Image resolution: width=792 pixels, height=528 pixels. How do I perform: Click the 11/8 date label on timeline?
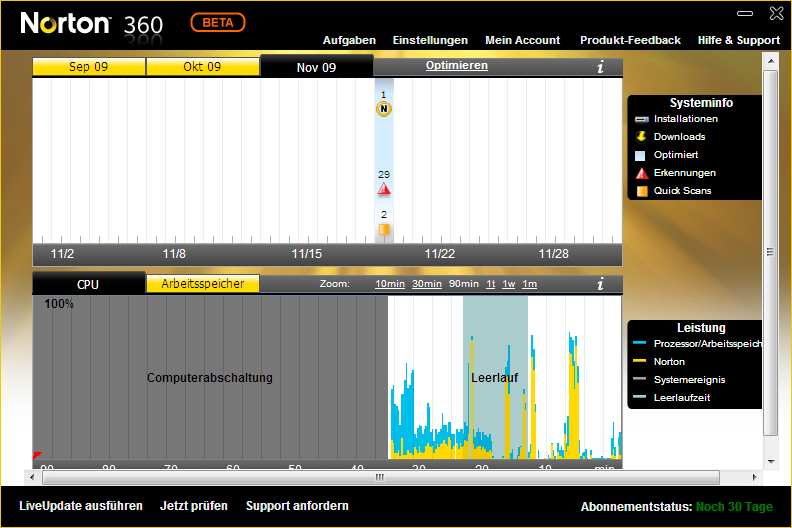pos(174,254)
